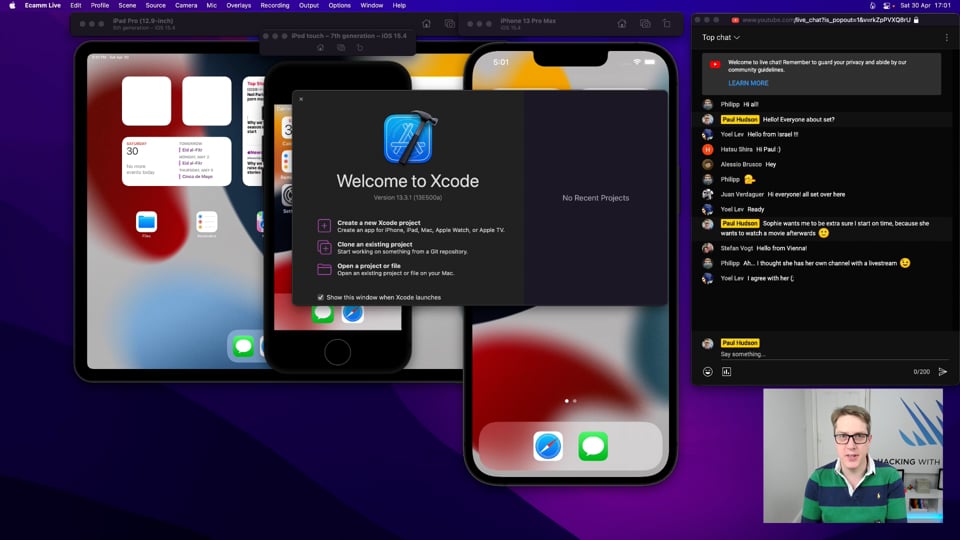Click the create poll icon in chat
The width and height of the screenshot is (960, 540).
point(727,372)
